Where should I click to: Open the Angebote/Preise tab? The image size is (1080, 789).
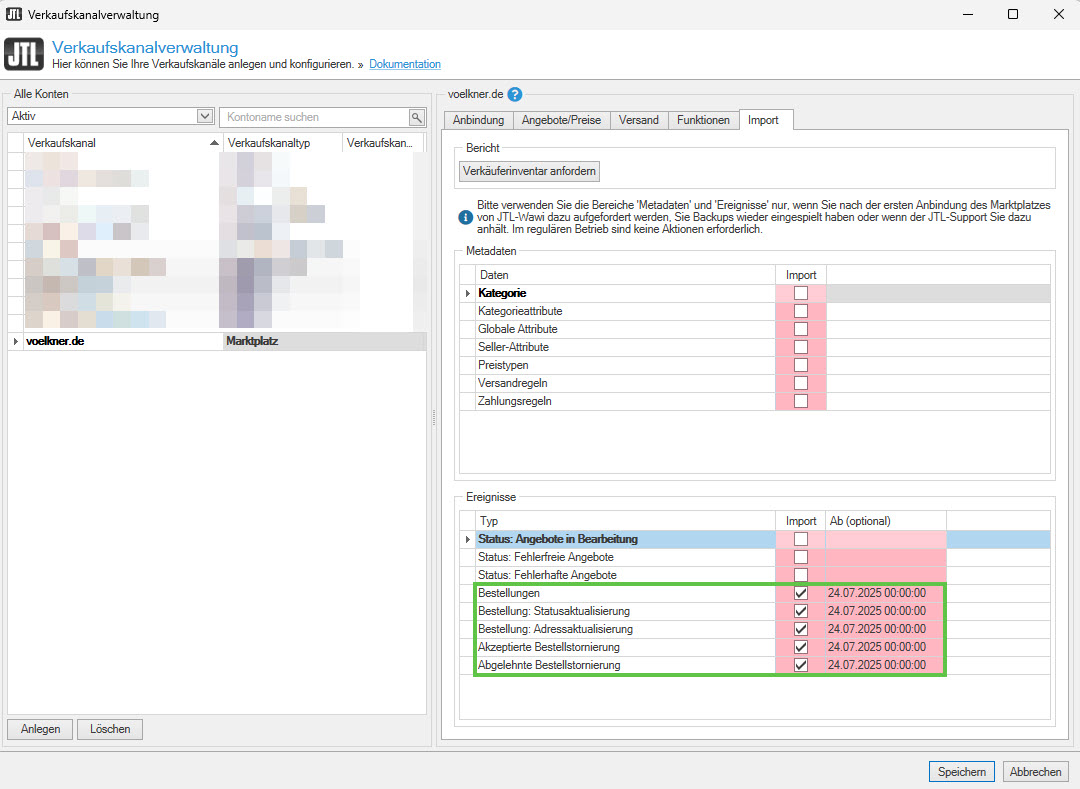[561, 120]
